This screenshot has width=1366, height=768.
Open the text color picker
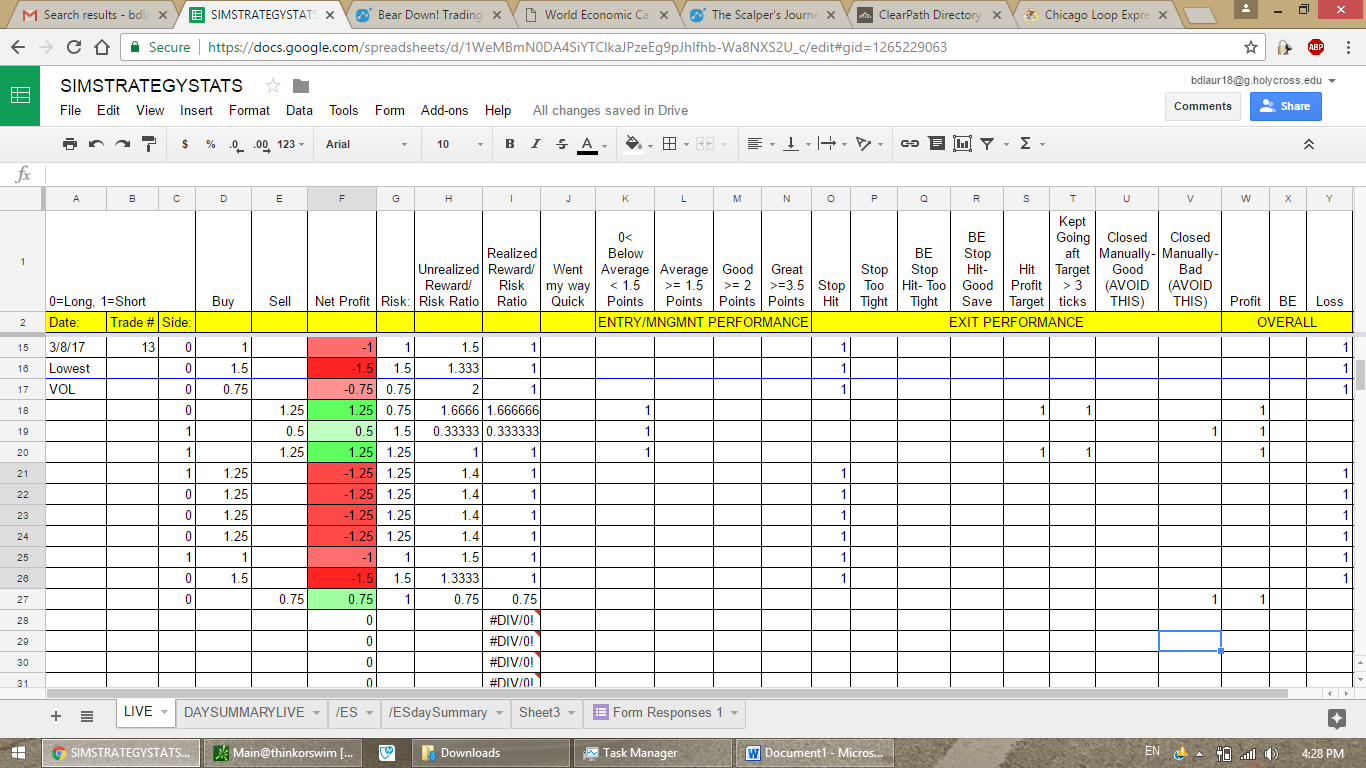click(x=587, y=145)
